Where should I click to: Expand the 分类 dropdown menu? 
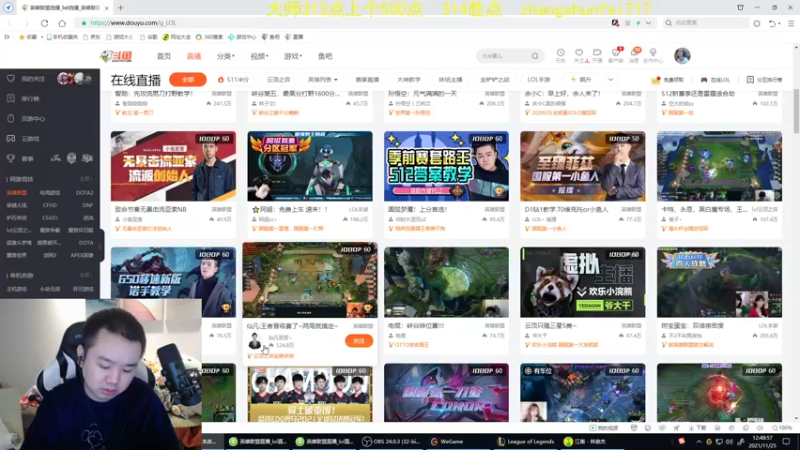(x=226, y=56)
